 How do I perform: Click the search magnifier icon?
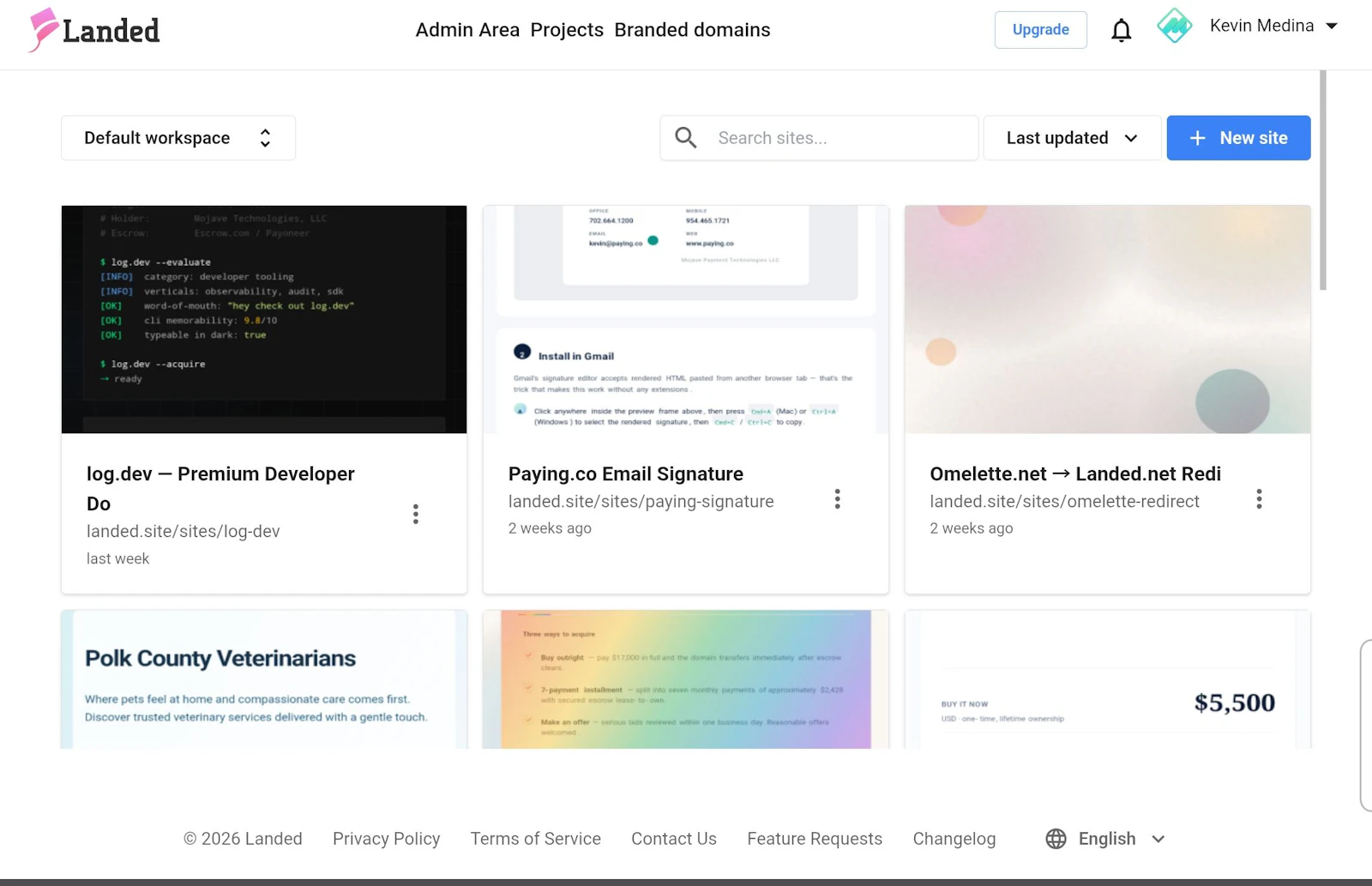click(x=686, y=137)
